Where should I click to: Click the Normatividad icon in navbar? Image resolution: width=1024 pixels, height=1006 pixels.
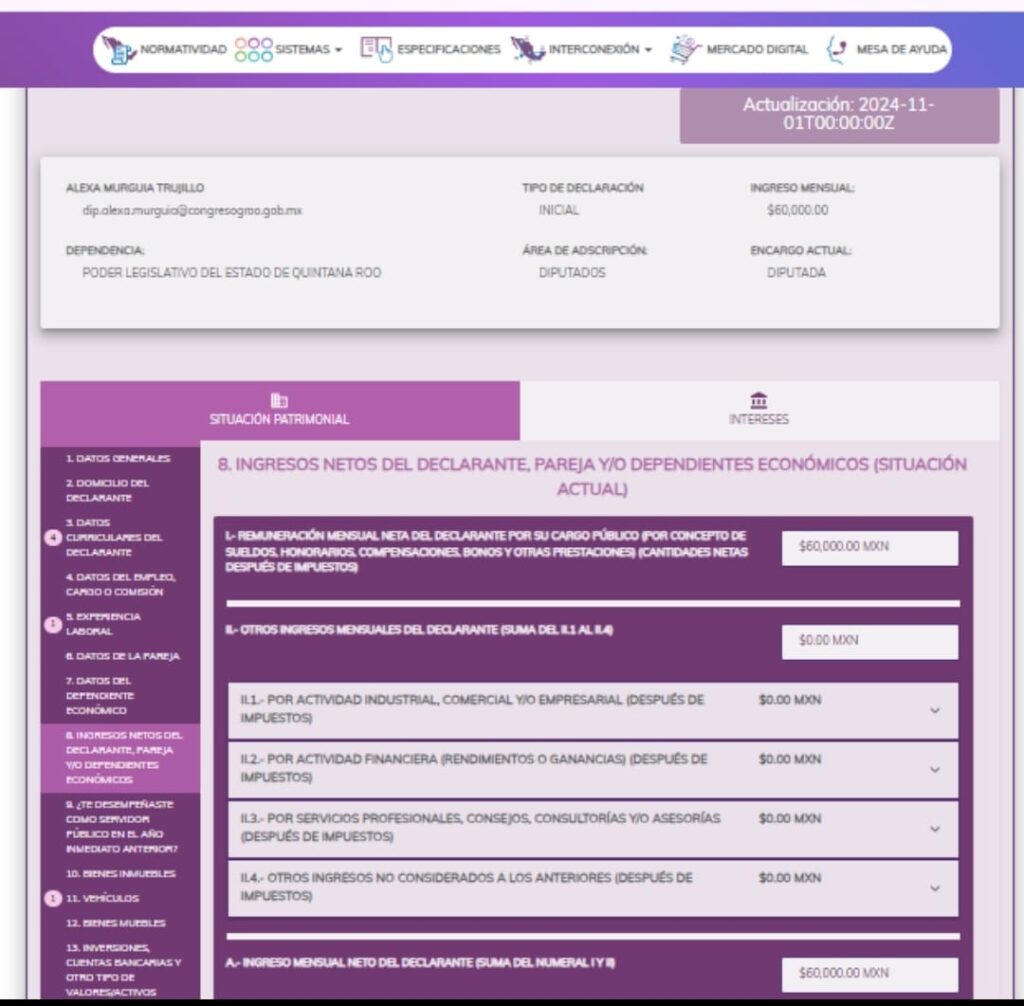120,50
